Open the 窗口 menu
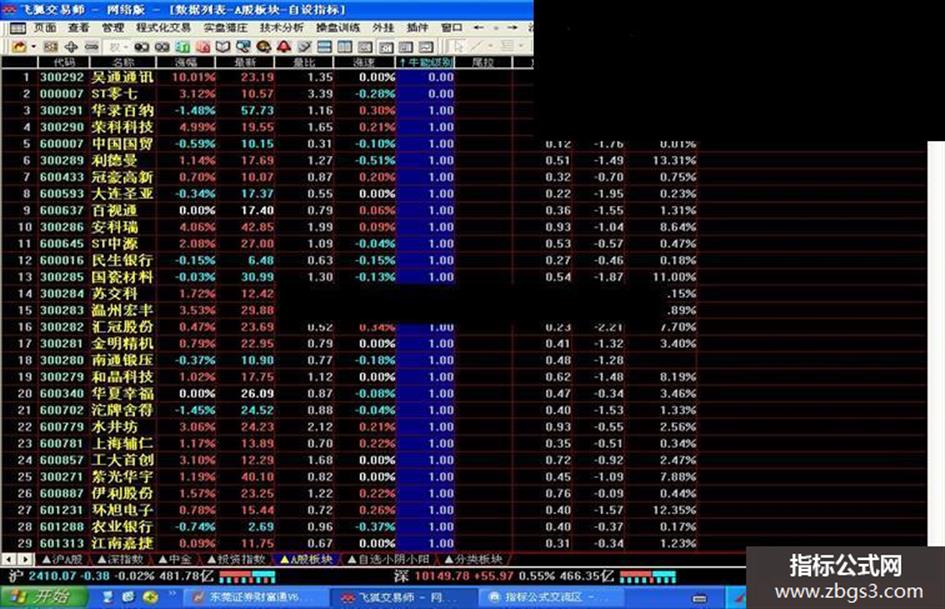The image size is (945, 609). (x=451, y=28)
